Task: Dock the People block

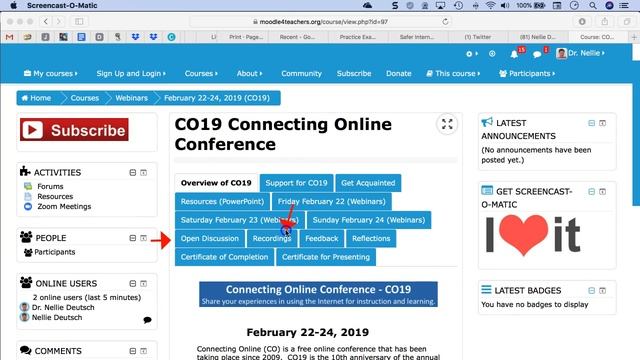Action: [143, 238]
